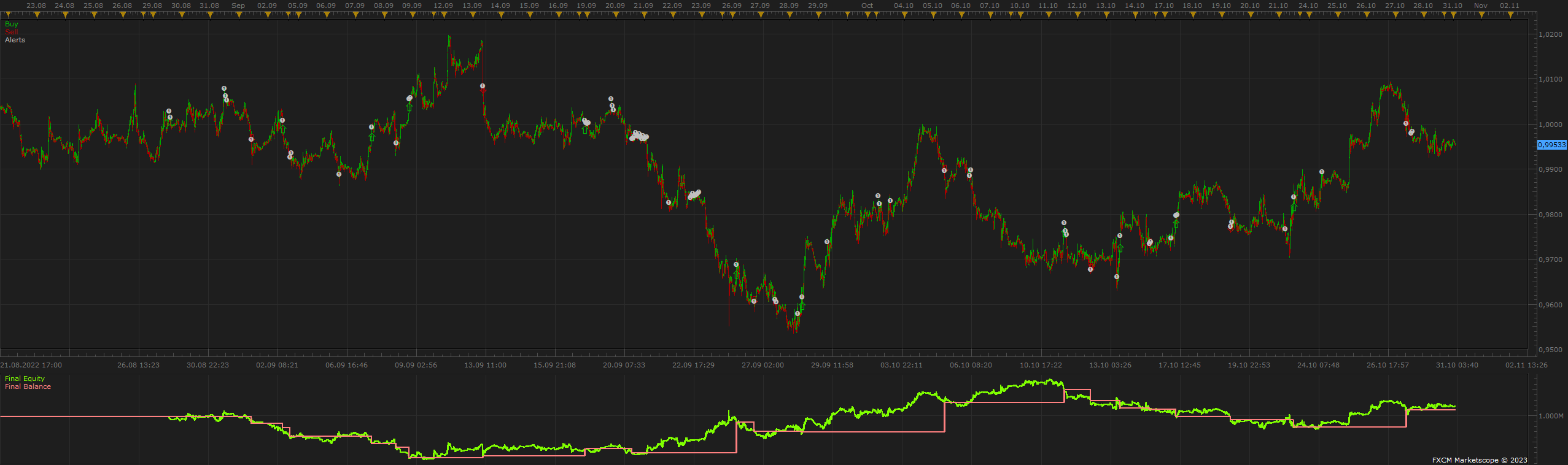Click the yellow day marker under 21.09
This screenshot has width=1568, height=465.
pos(643,15)
